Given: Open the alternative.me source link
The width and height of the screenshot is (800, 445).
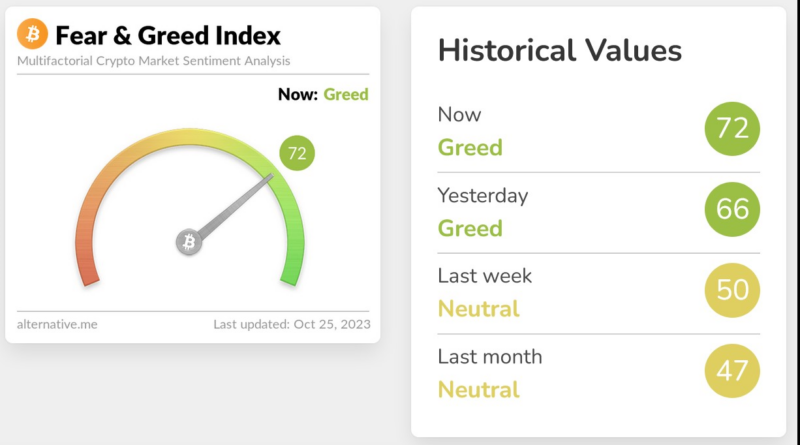Looking at the screenshot, I should pyautogui.click(x=57, y=324).
